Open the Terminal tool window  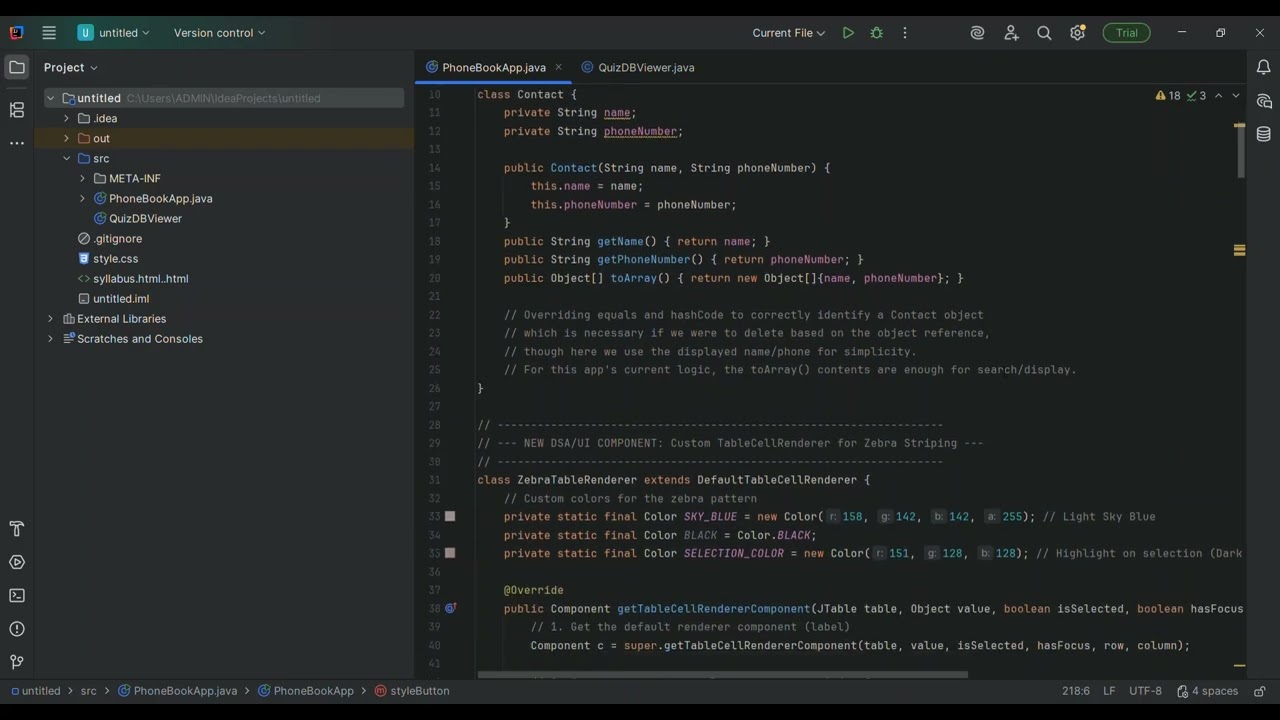point(17,596)
